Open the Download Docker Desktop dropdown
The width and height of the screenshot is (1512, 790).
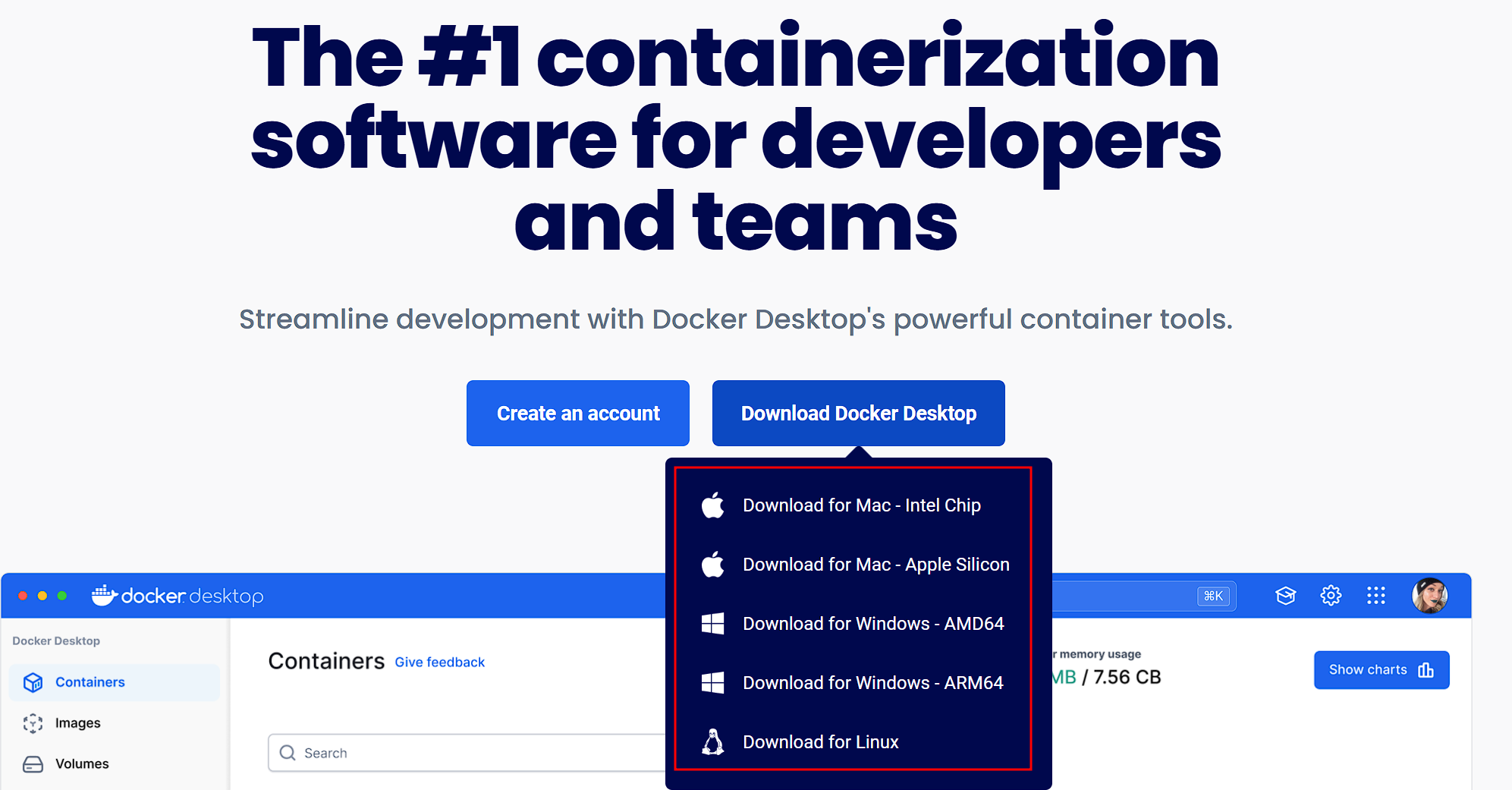(x=858, y=413)
